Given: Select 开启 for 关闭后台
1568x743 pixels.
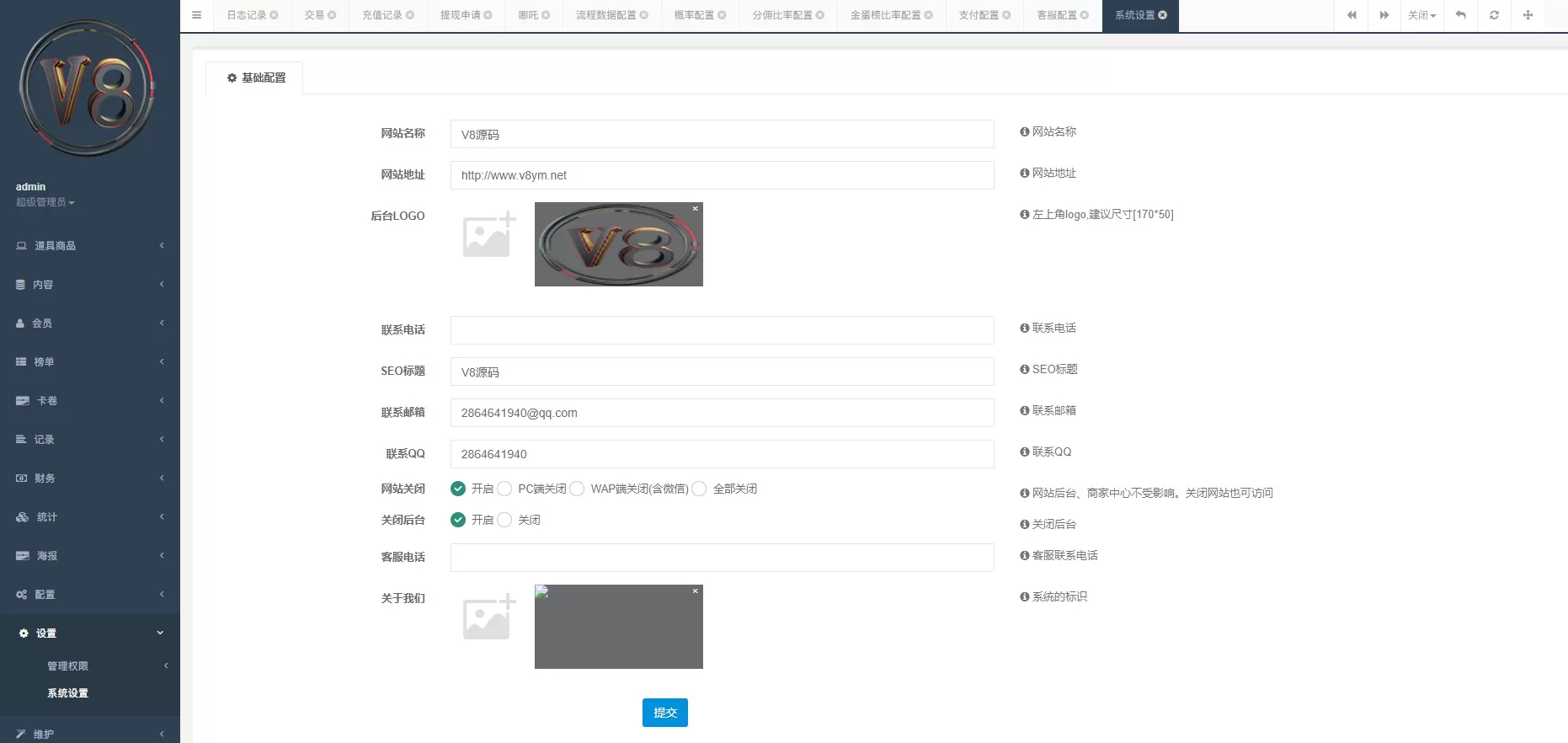Looking at the screenshot, I should 458,520.
